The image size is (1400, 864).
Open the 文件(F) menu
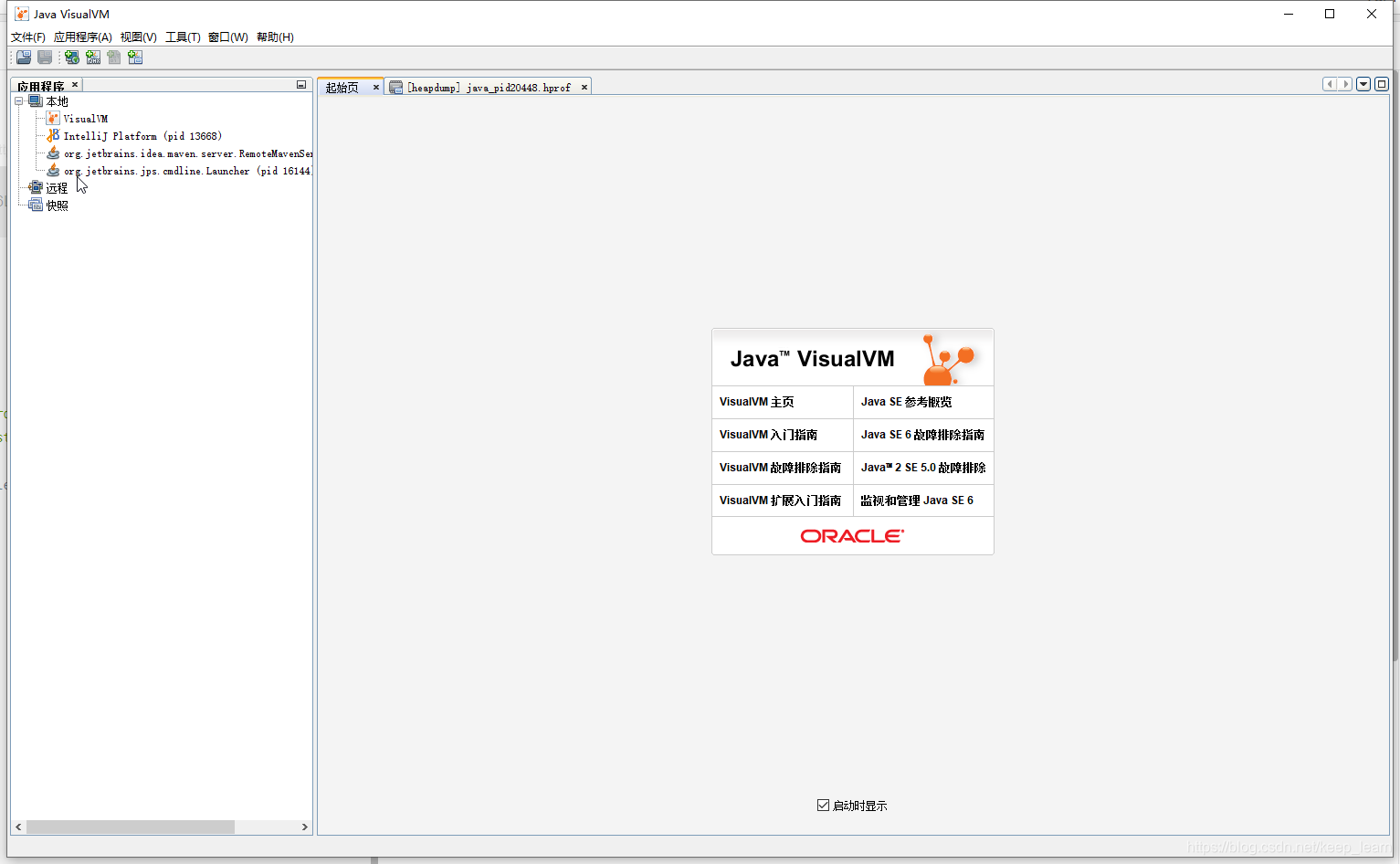[x=28, y=37]
